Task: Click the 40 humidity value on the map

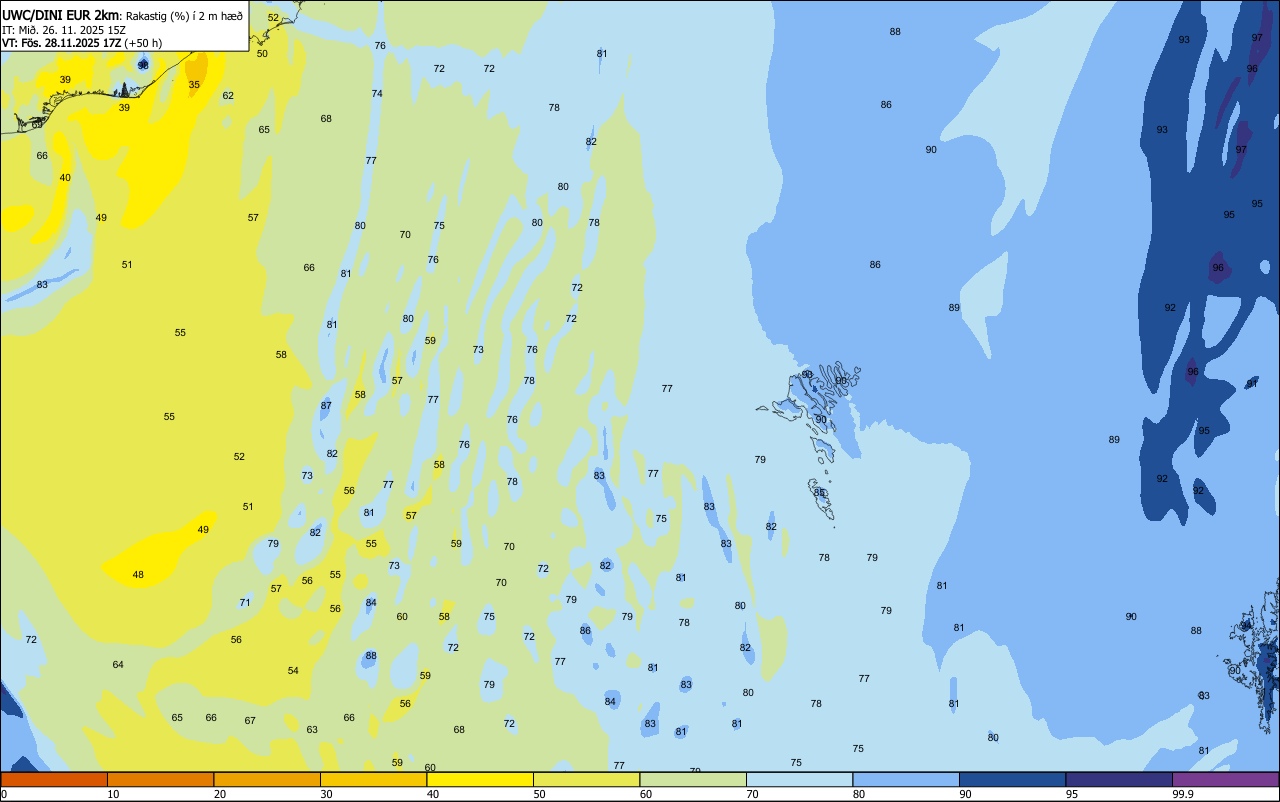Action: 65,177
